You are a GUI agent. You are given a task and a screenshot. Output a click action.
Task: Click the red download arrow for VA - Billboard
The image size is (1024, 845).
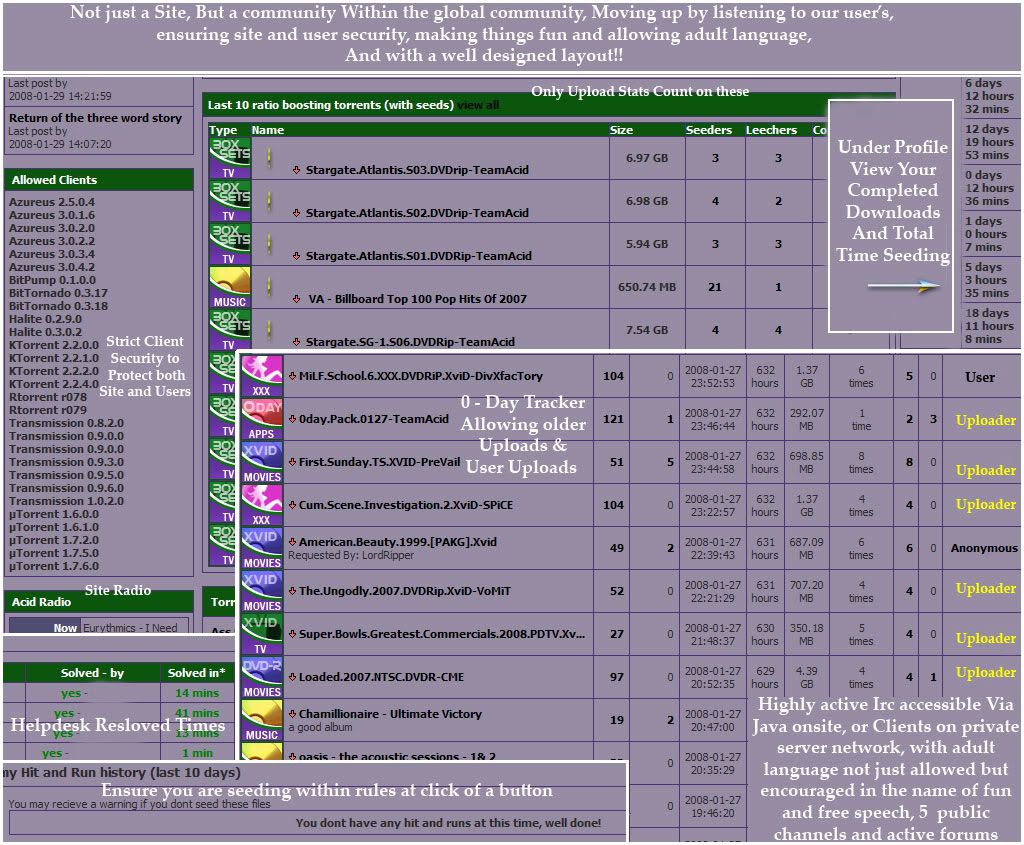(296, 299)
